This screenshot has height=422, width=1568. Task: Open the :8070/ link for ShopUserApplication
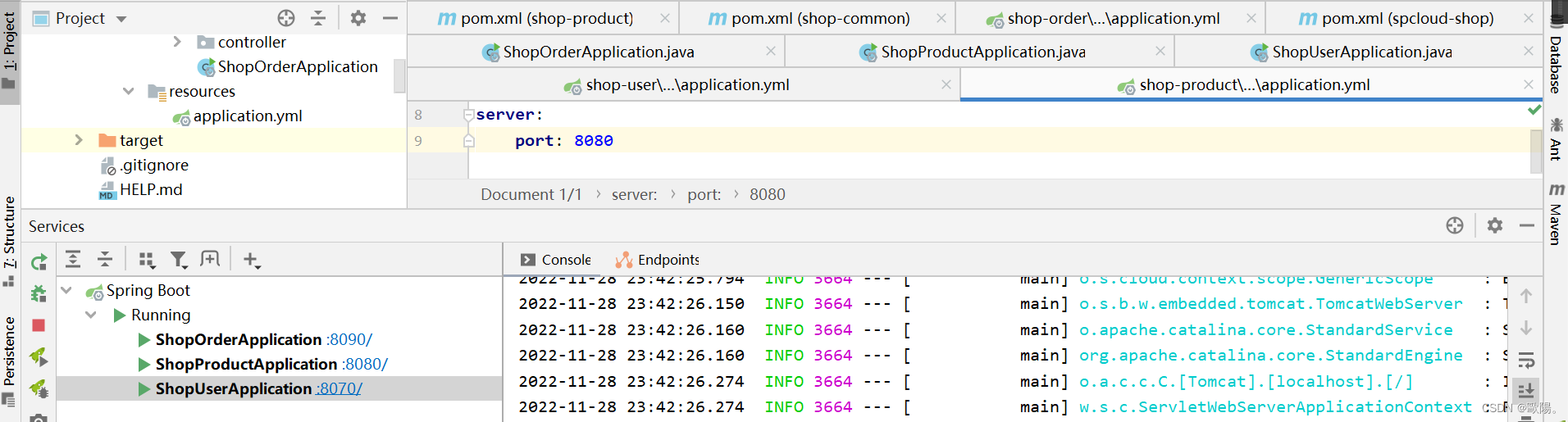point(340,388)
